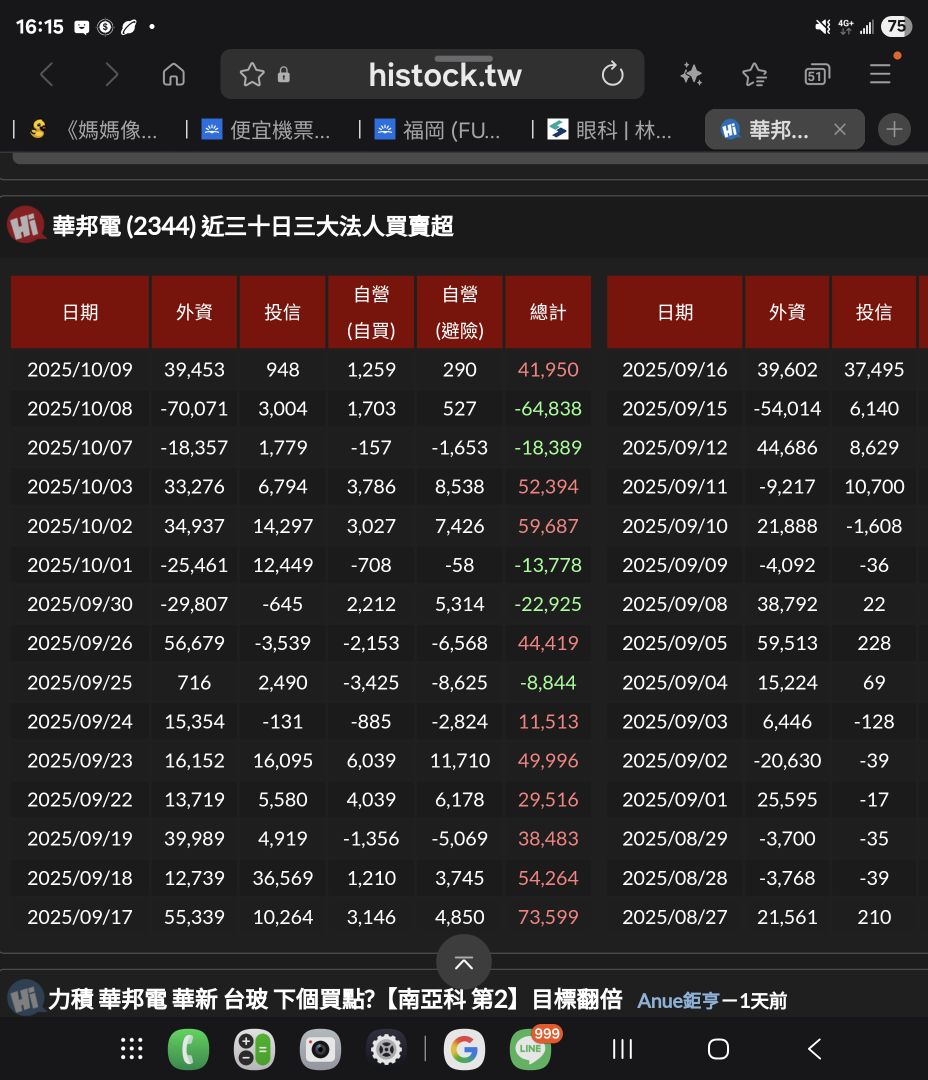
Task: Select the 56,679 foreign investor cell
Action: coord(194,643)
